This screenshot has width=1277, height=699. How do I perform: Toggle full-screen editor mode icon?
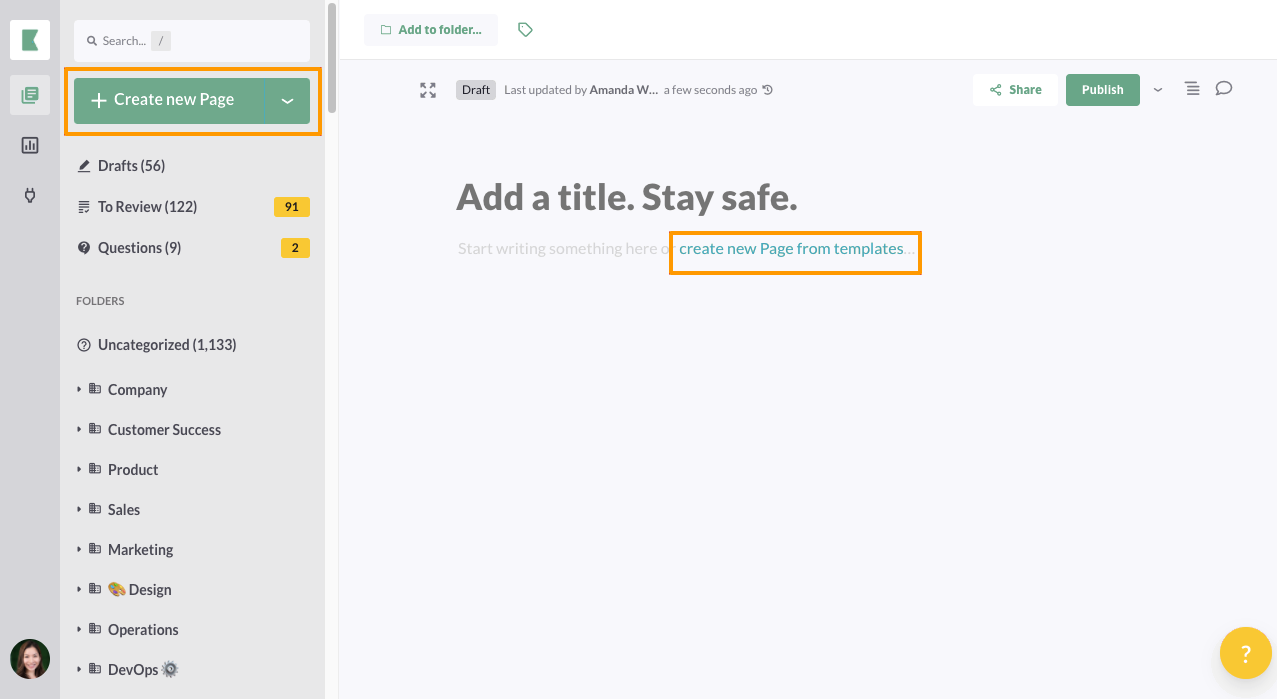(x=428, y=90)
